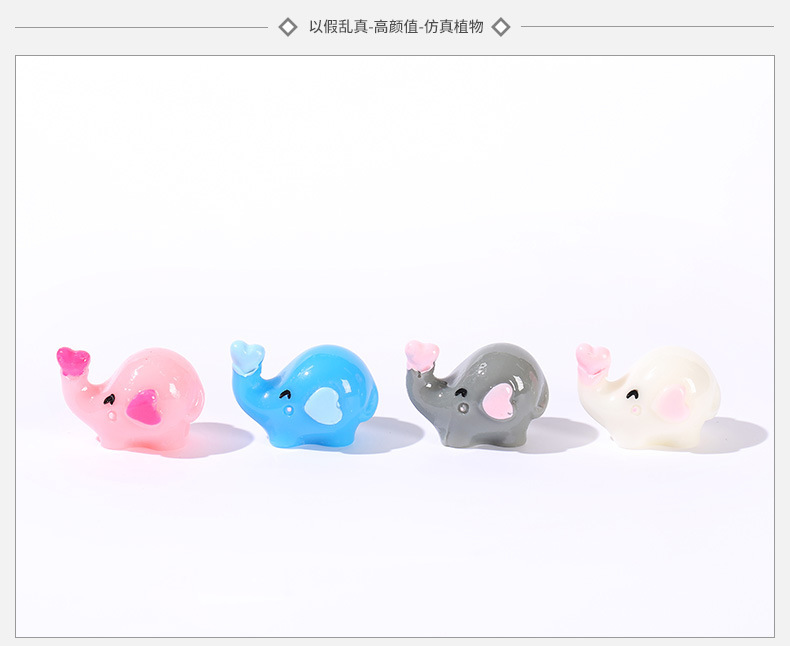Select the pink heart ear on gray elephant
This screenshot has width=790, height=646.
[x=498, y=402]
